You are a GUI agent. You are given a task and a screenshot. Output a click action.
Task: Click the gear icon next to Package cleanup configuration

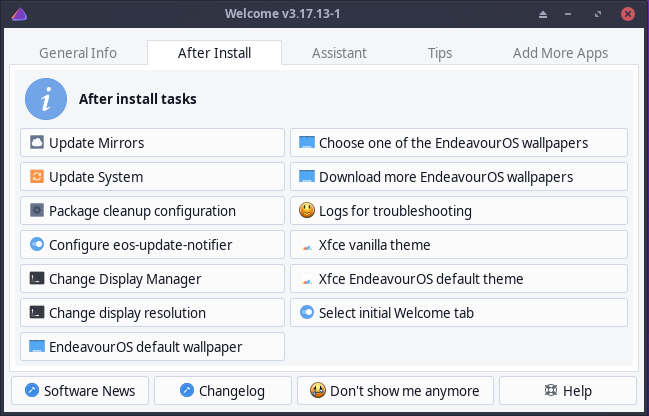pos(37,210)
